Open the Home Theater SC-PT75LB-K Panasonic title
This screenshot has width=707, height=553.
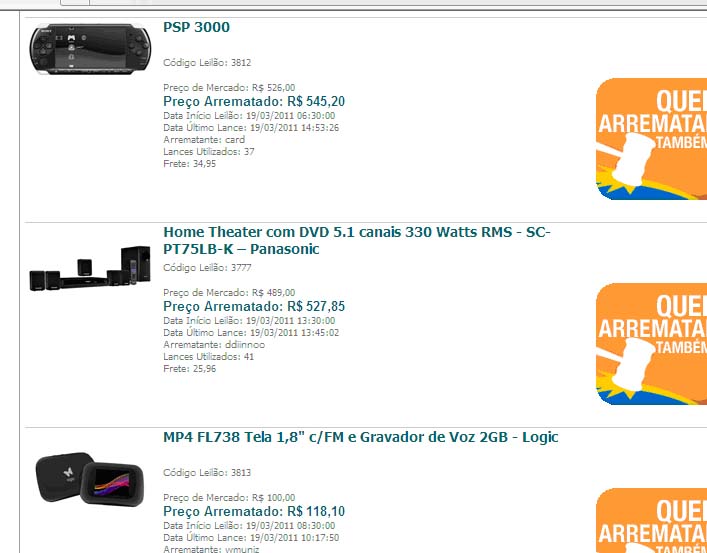point(357,240)
